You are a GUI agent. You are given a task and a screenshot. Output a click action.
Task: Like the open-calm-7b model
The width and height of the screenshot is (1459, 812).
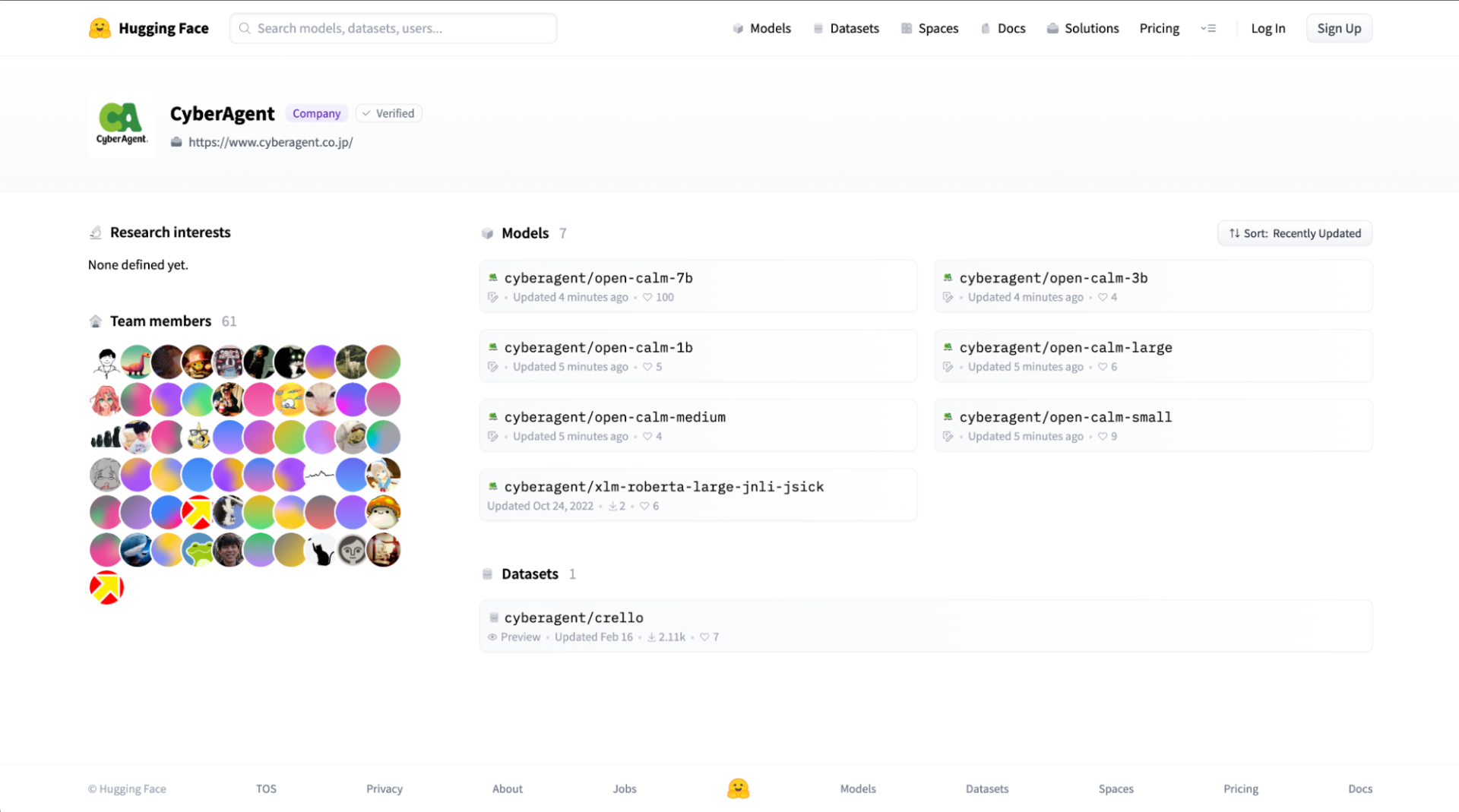[x=647, y=297]
